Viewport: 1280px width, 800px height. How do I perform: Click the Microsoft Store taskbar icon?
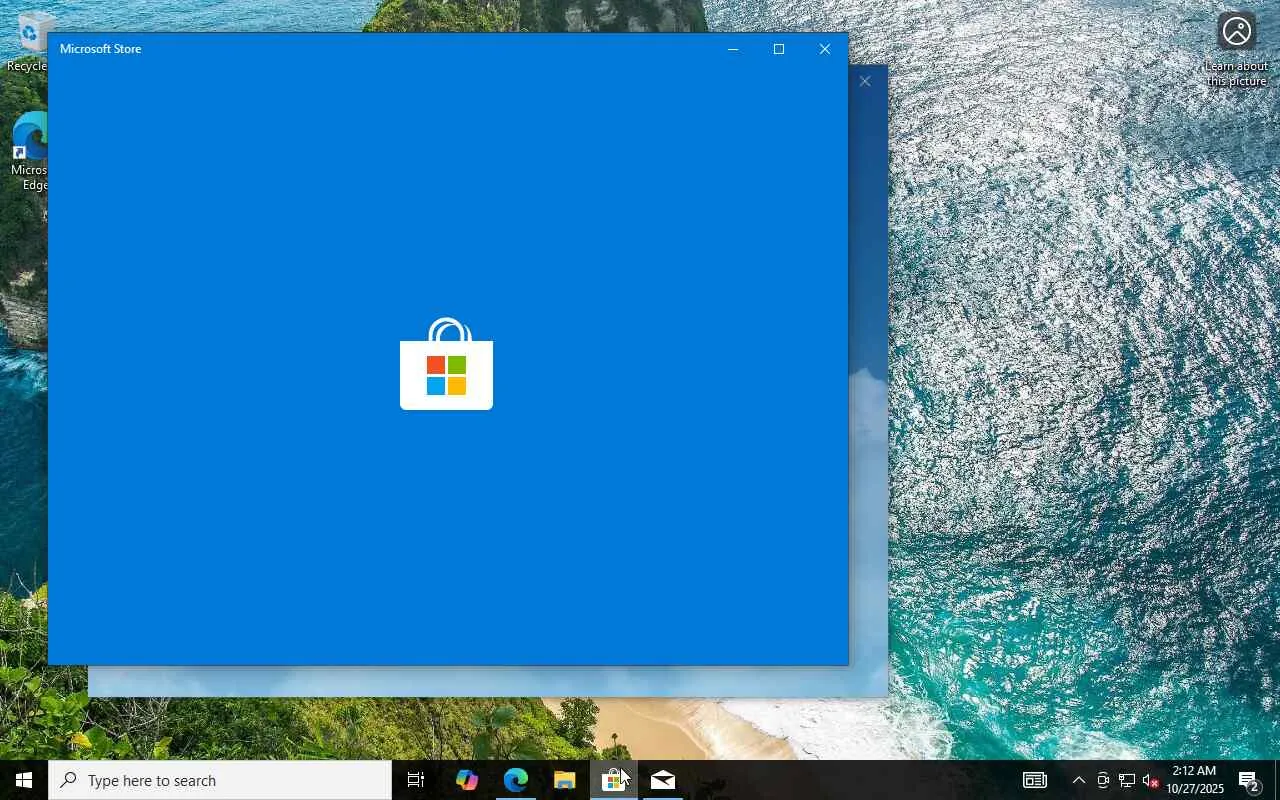tap(613, 780)
